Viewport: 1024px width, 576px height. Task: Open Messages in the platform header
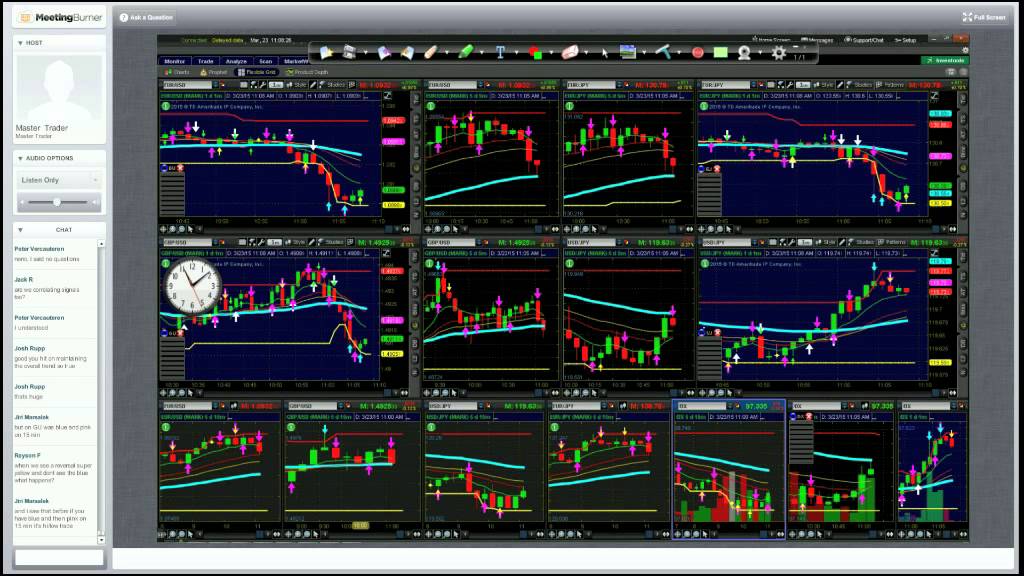point(817,40)
